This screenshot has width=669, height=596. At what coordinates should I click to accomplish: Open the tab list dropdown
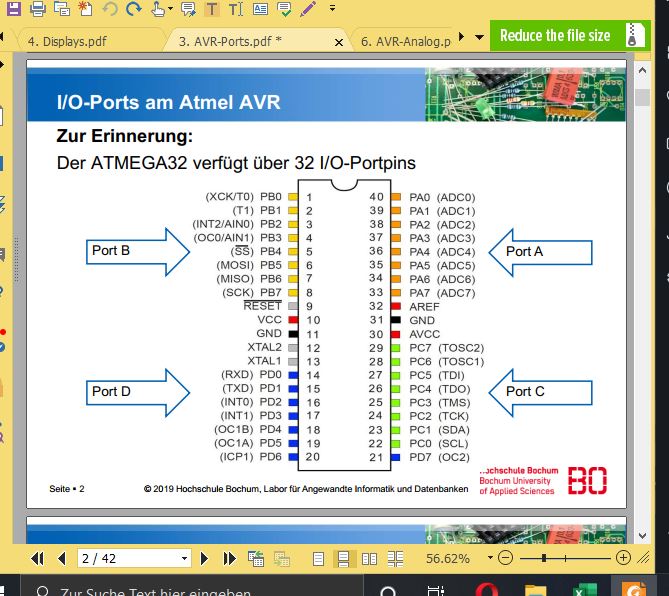click(480, 37)
